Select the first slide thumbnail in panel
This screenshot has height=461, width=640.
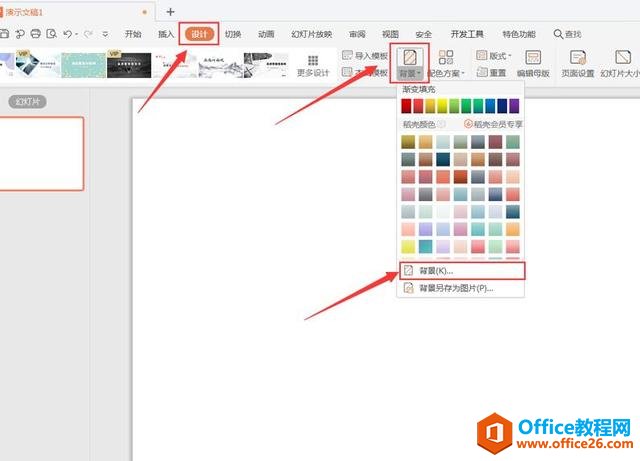pos(40,153)
